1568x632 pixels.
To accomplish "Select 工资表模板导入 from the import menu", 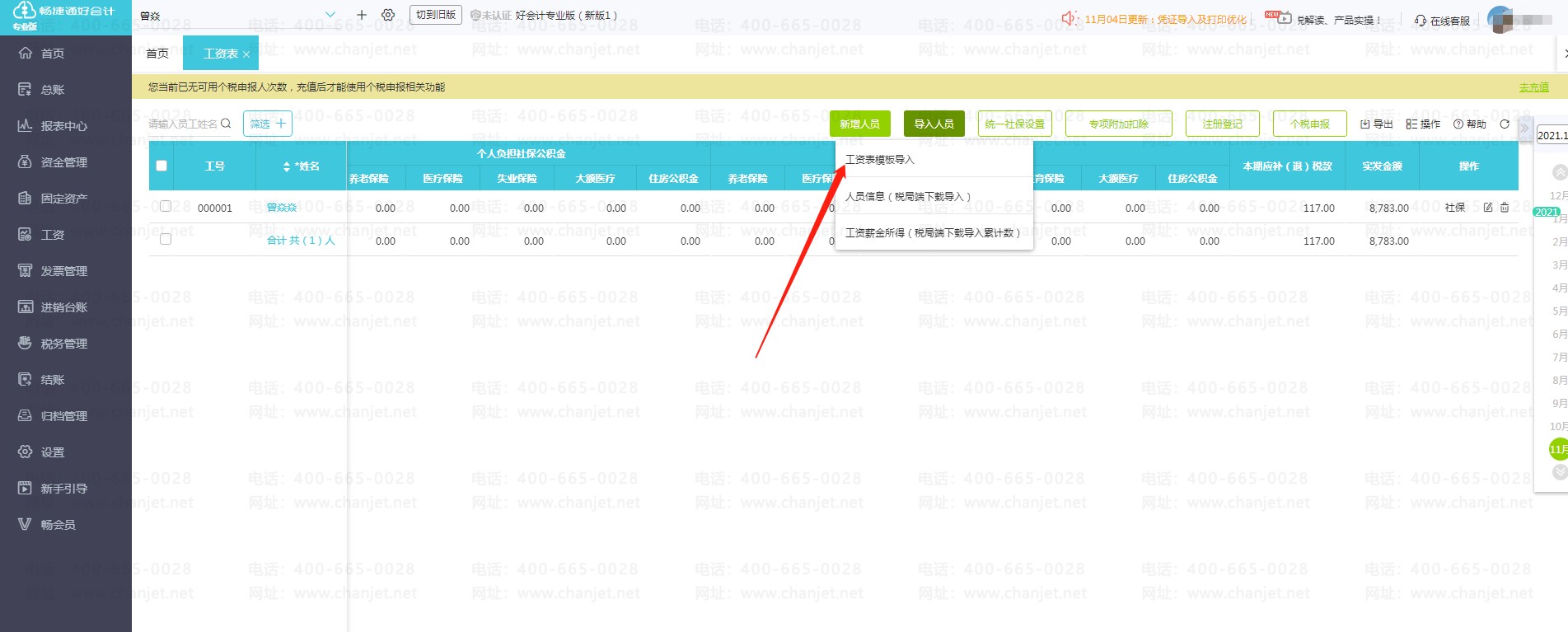I will tap(880, 160).
